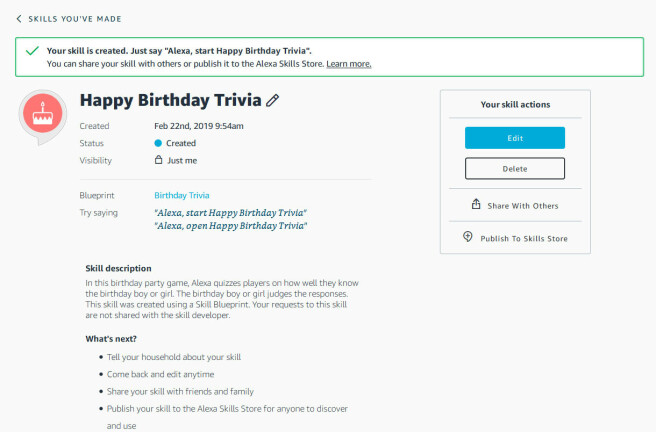Open the Edit skill button

[515, 138]
